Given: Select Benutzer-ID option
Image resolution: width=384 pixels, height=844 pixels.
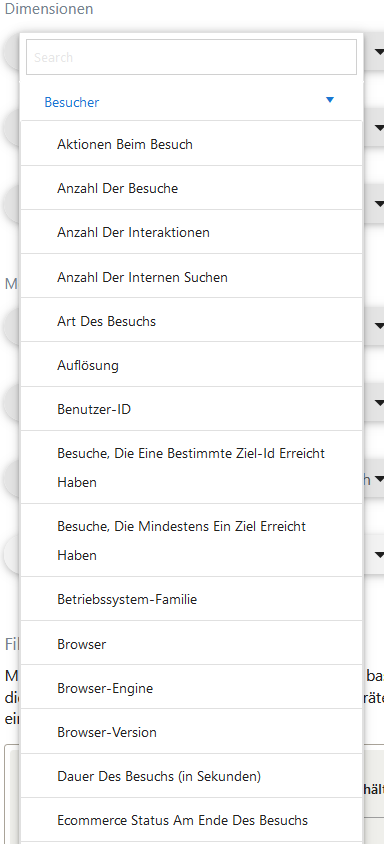Looking at the screenshot, I should pos(191,409).
